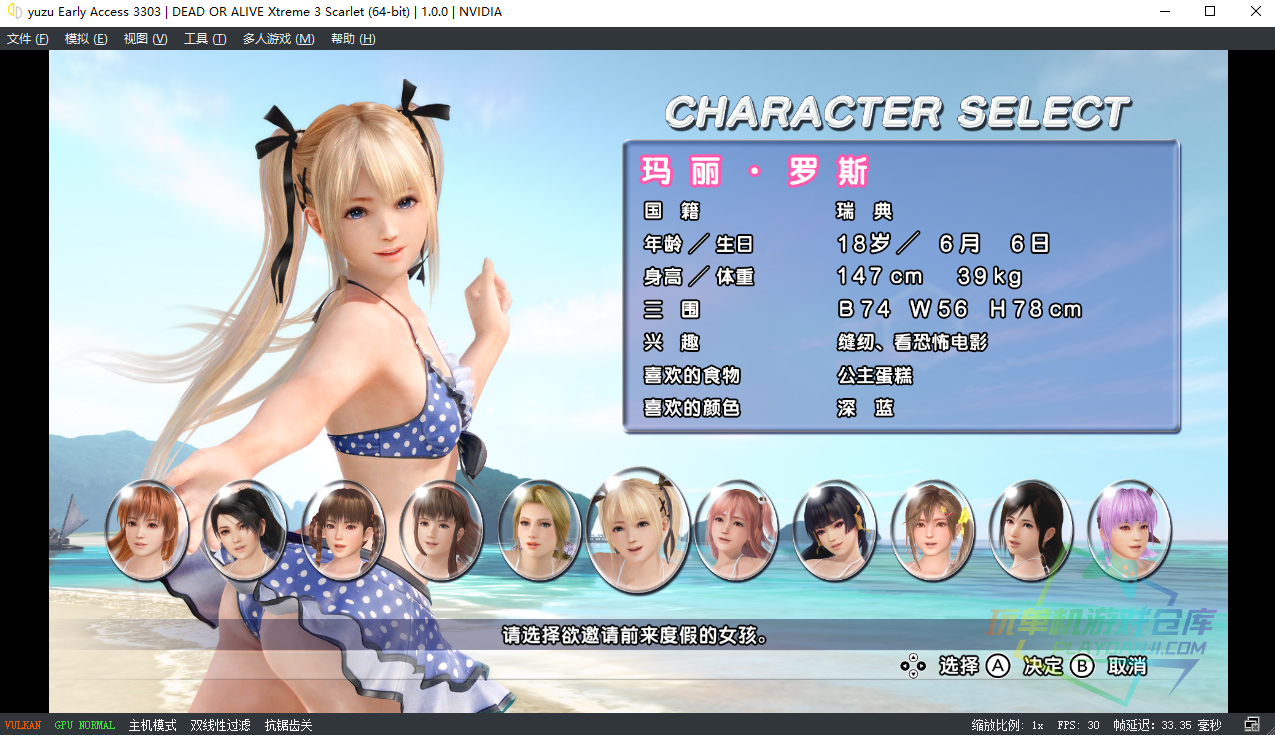Expand the 帮助 (H) menu
This screenshot has width=1275, height=735.
point(353,39)
